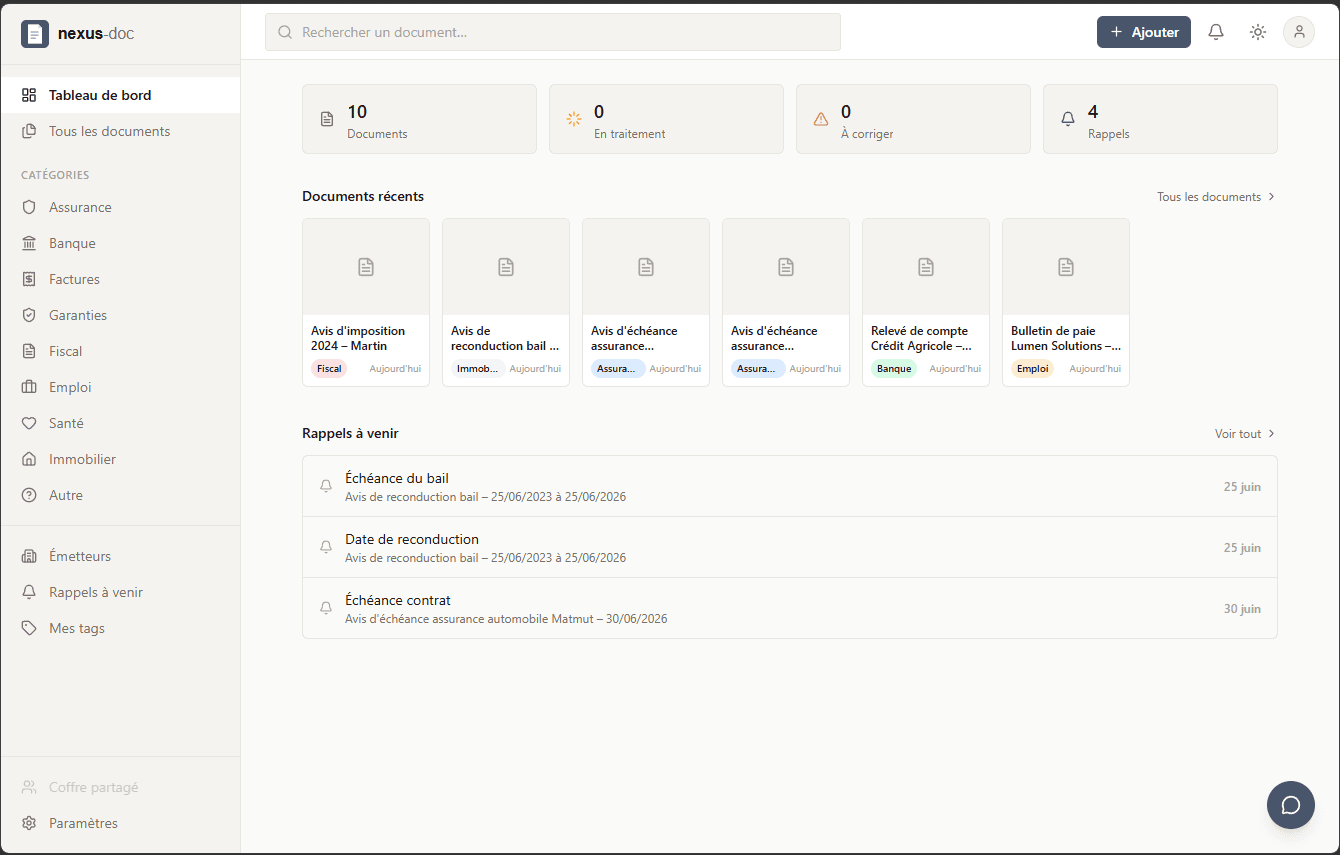
Task: Click the Tous les documents files icon
Action: [29, 131]
